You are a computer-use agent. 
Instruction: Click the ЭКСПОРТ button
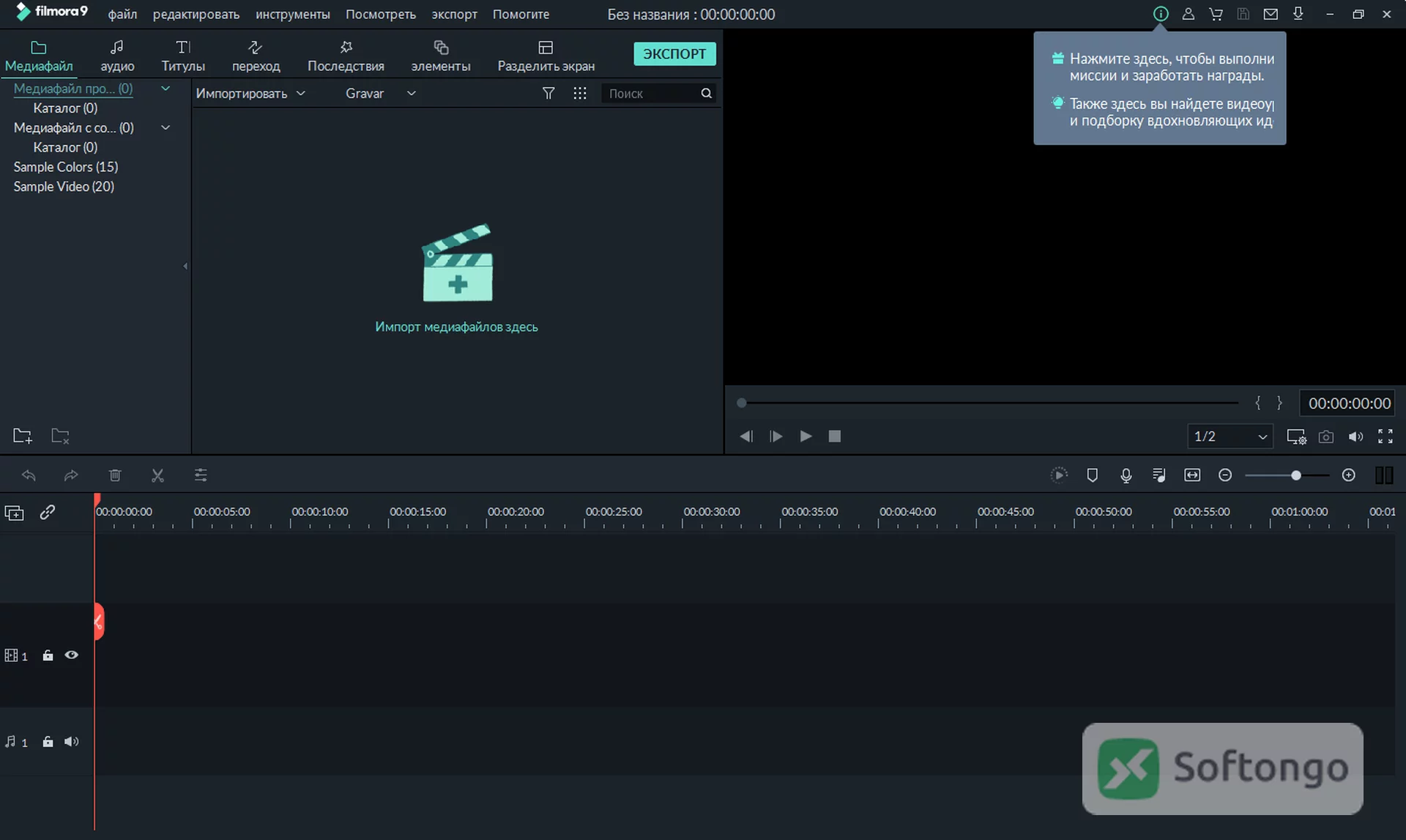[674, 53]
